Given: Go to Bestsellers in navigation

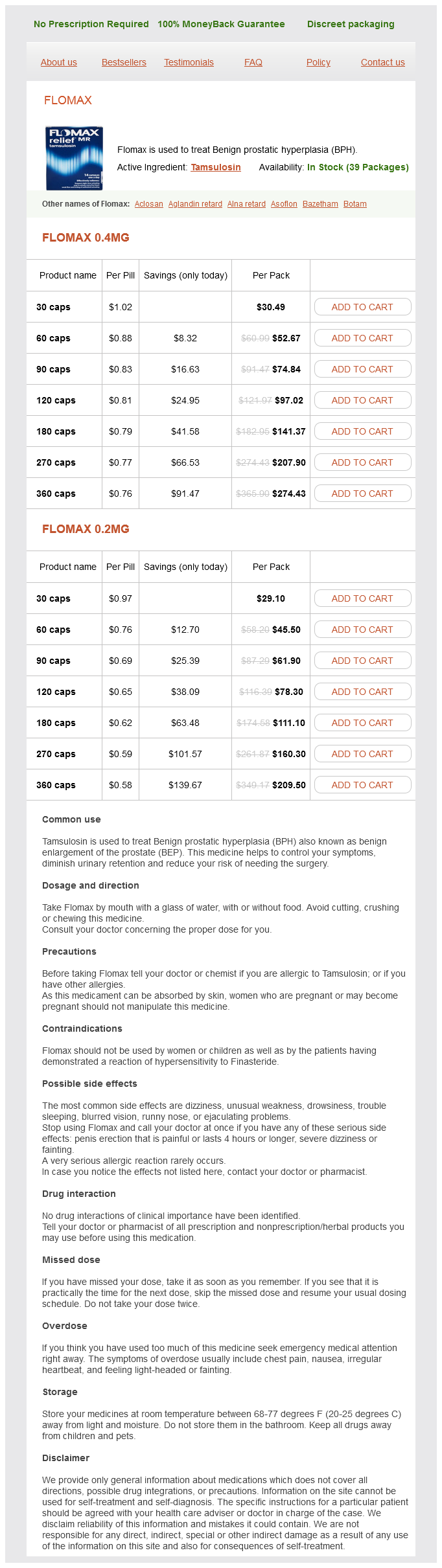Looking at the screenshot, I should pyautogui.click(x=124, y=62).
